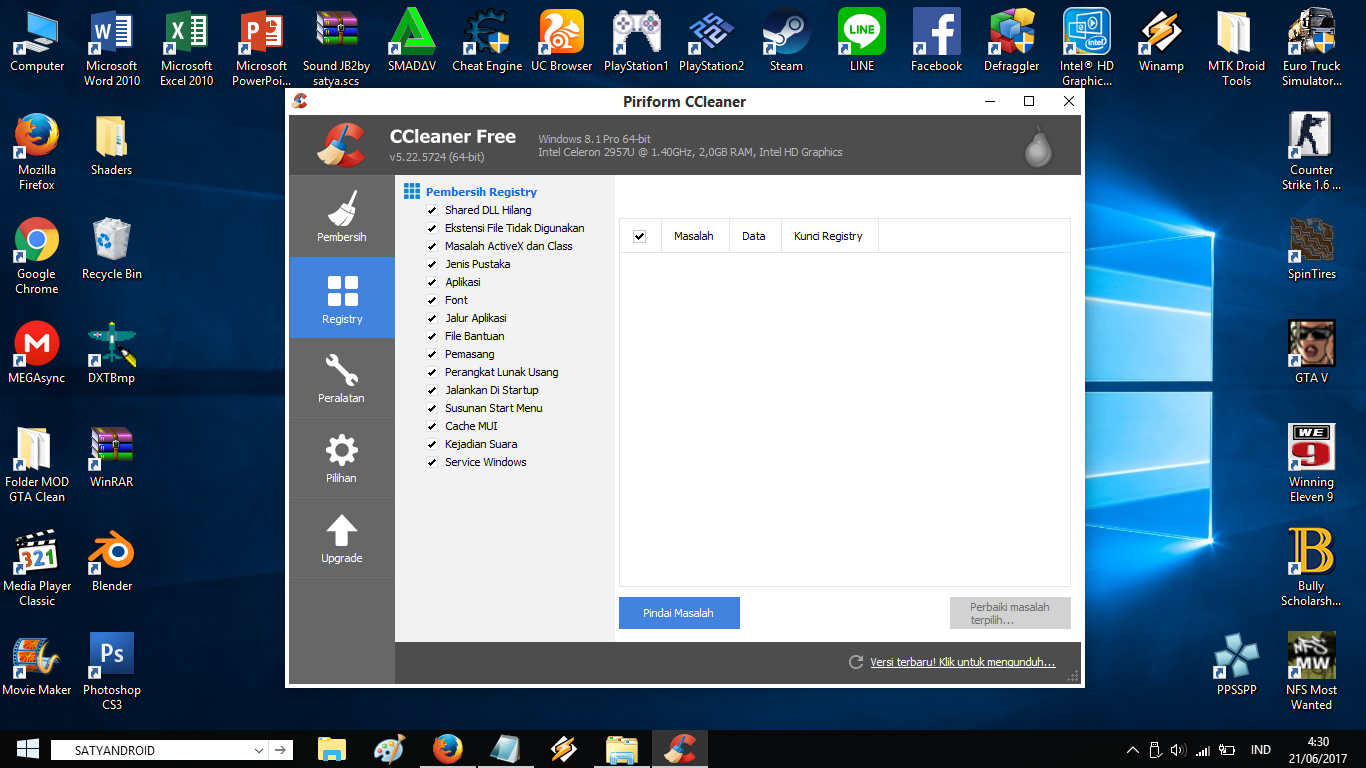The height and width of the screenshot is (768, 1366).
Task: Toggle Jalankan Di Startup checkbox
Action: pos(432,390)
